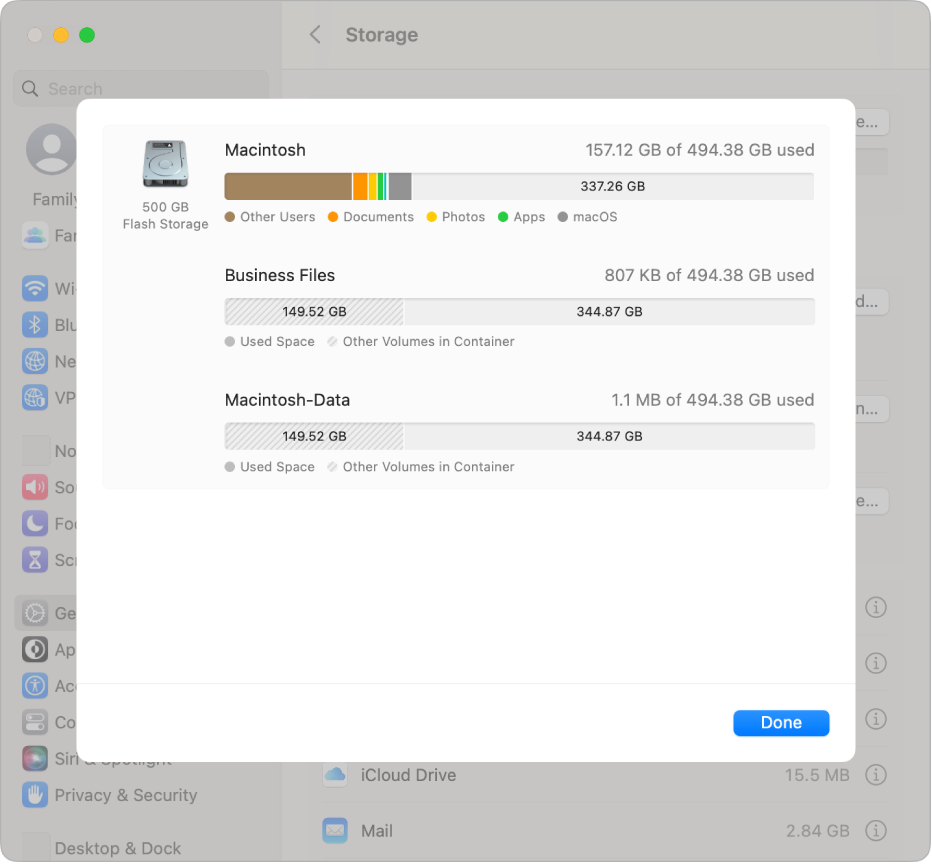932x866 pixels.
Task: Click the Focus crescent moon icon
Action: (x=34, y=523)
